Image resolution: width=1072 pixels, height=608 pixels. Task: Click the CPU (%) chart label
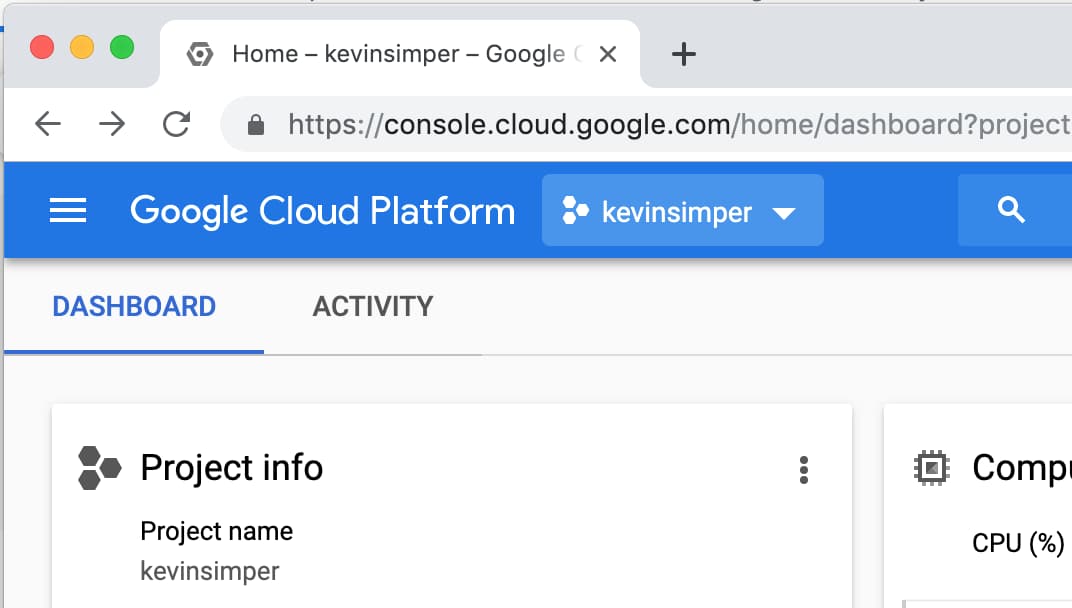click(1018, 543)
